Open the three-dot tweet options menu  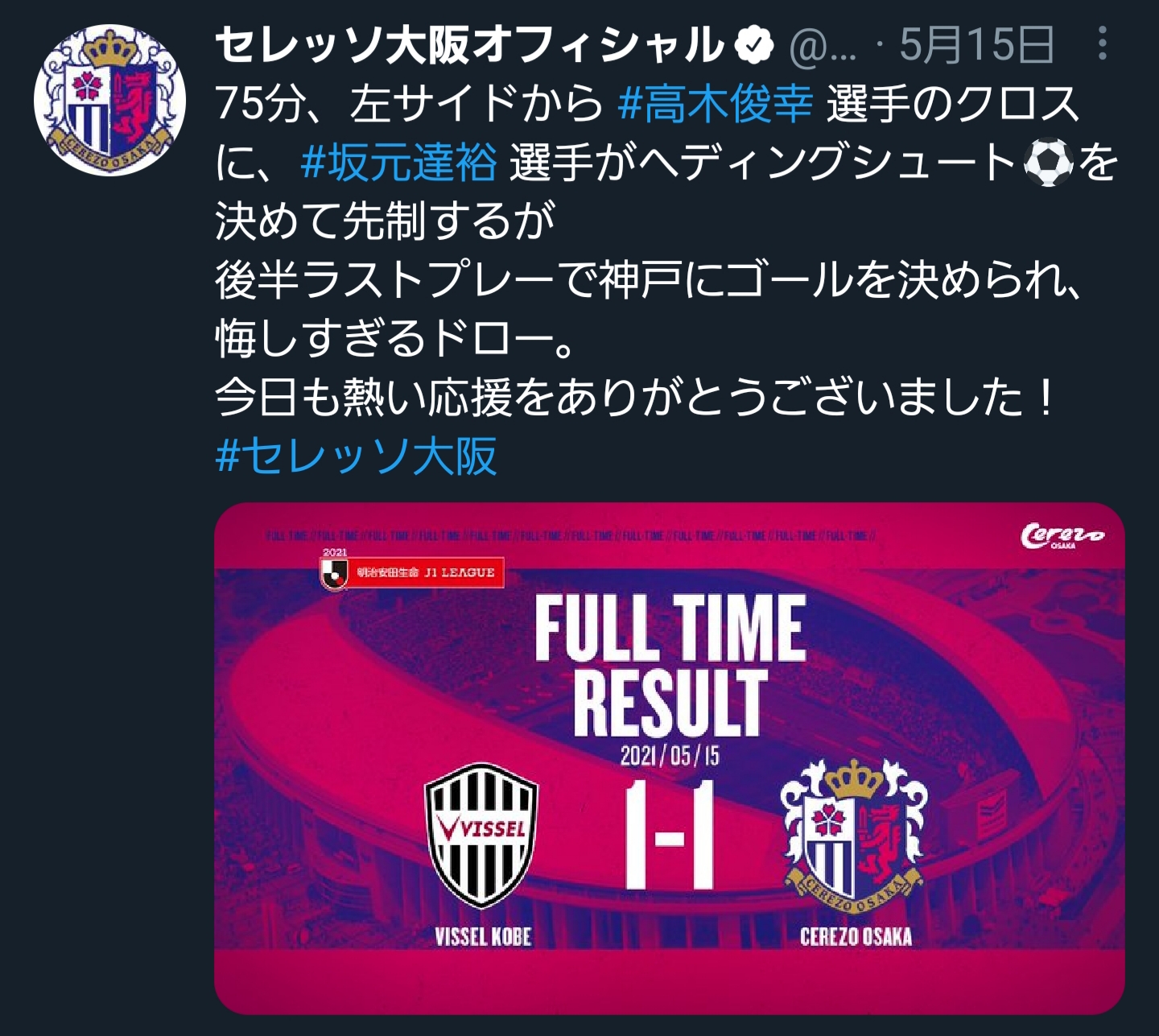tap(1102, 43)
